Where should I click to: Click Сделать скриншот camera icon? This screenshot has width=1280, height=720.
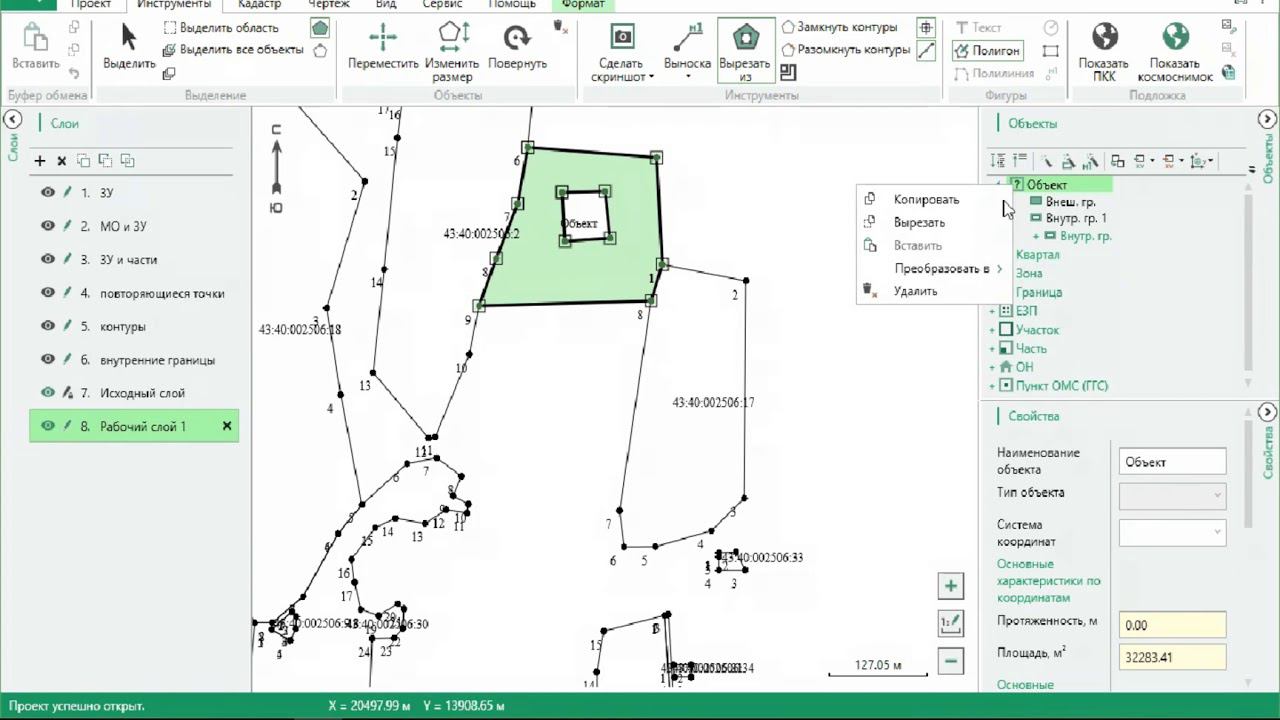pyautogui.click(x=622, y=38)
